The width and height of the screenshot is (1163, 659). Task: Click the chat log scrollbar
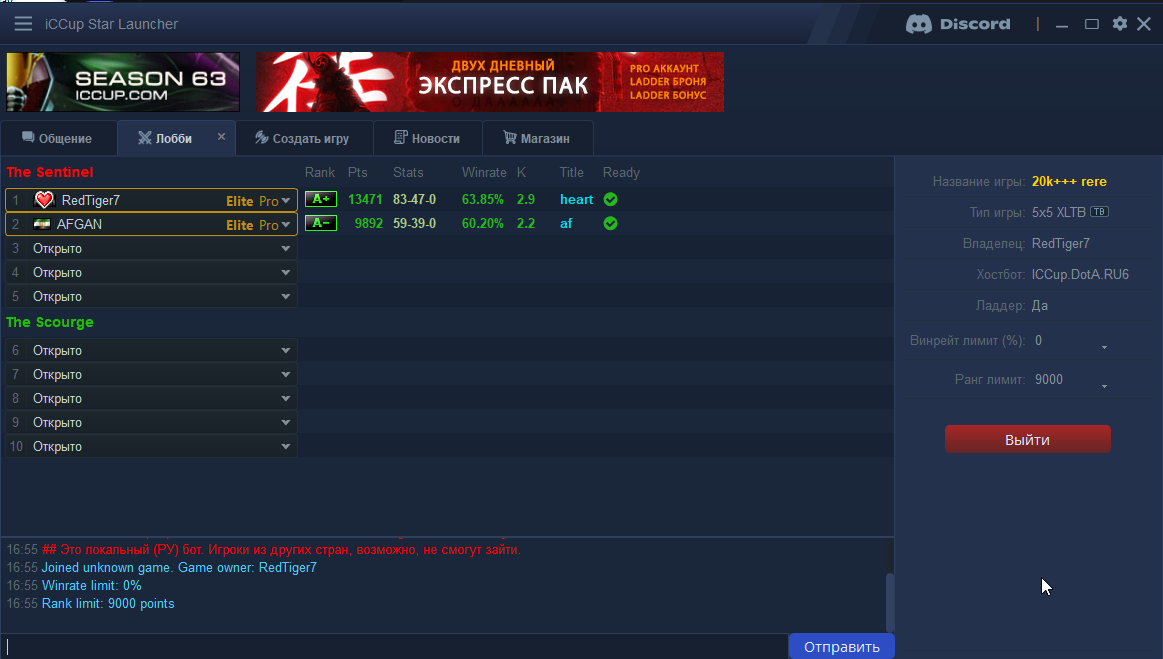tap(890, 601)
